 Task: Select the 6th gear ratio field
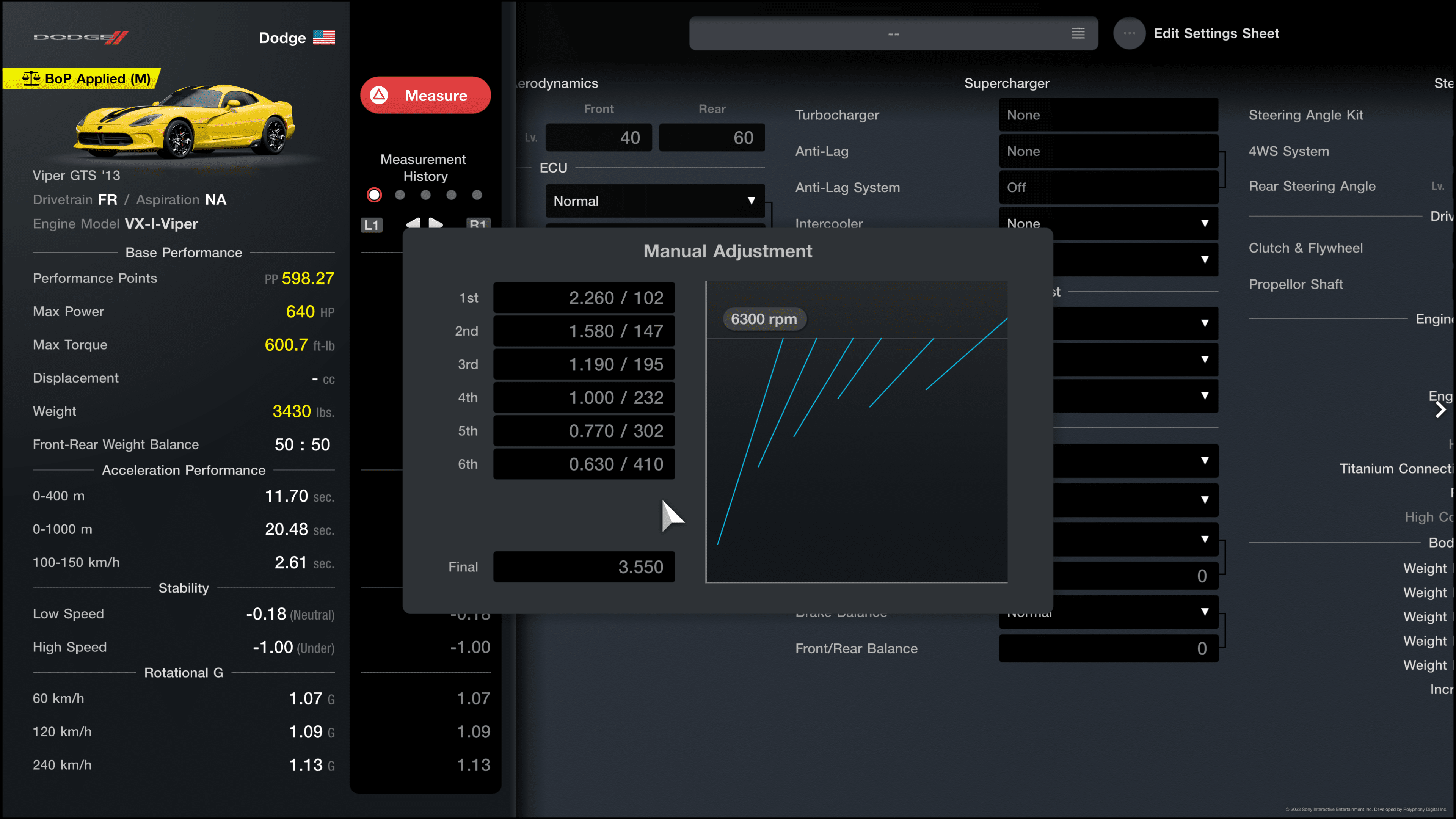click(x=584, y=464)
